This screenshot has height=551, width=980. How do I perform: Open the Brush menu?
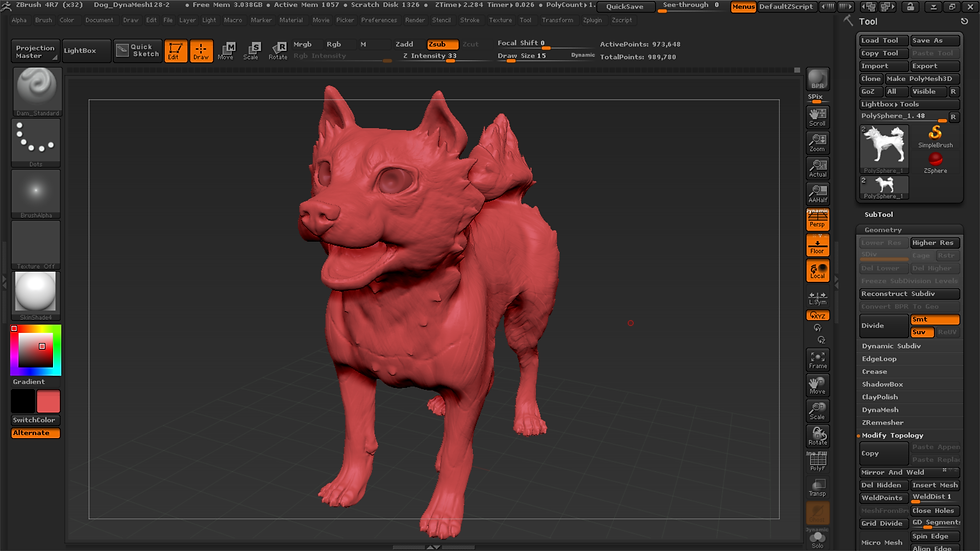tap(44, 20)
